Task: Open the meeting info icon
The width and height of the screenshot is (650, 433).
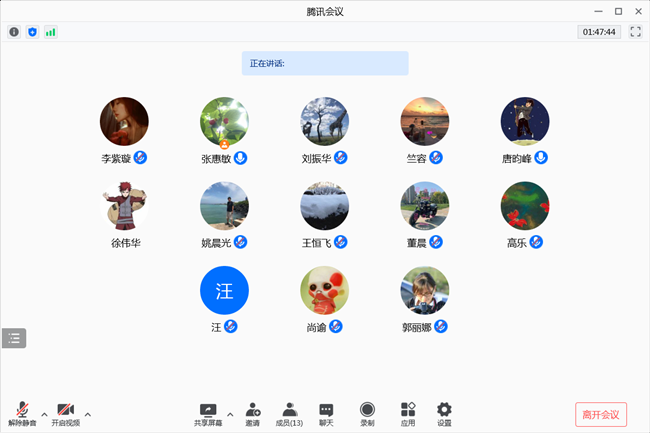Action: click(x=14, y=32)
